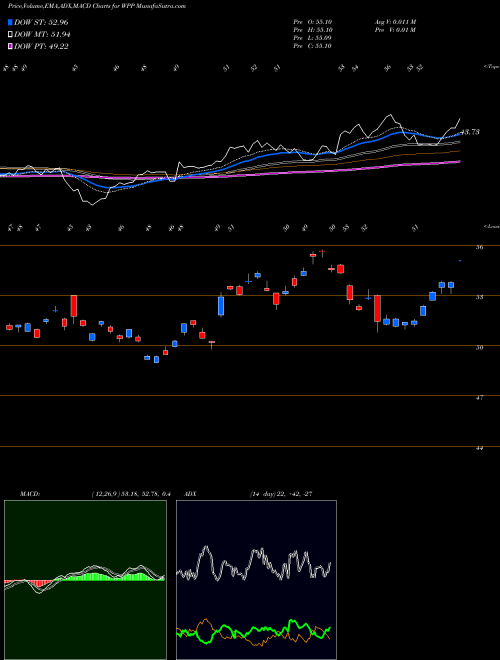Click the MACD (12,26,9) parameter values
500x660 pixels.
click(x=130, y=494)
